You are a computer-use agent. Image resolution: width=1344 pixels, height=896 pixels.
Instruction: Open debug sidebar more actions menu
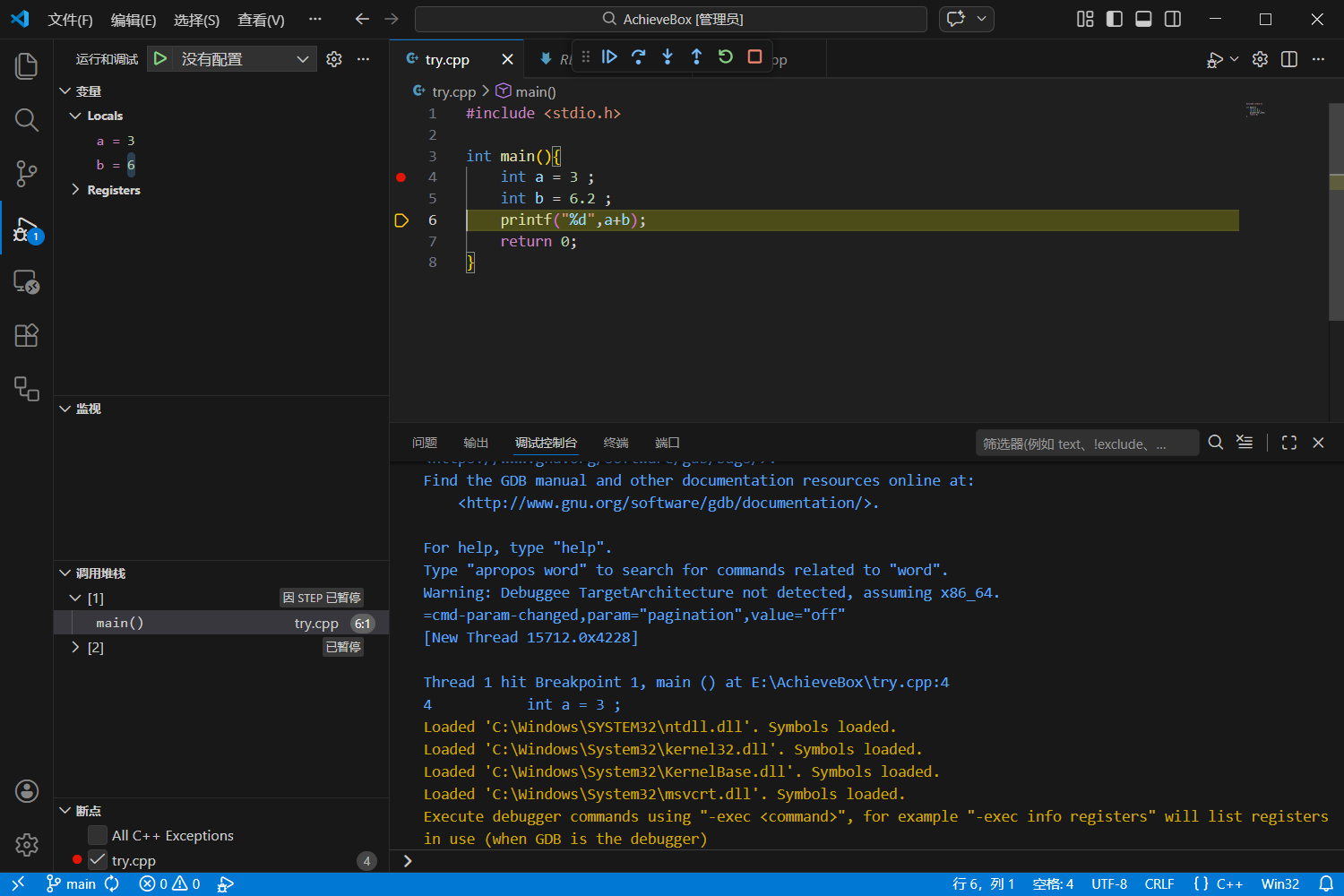pyautogui.click(x=363, y=59)
